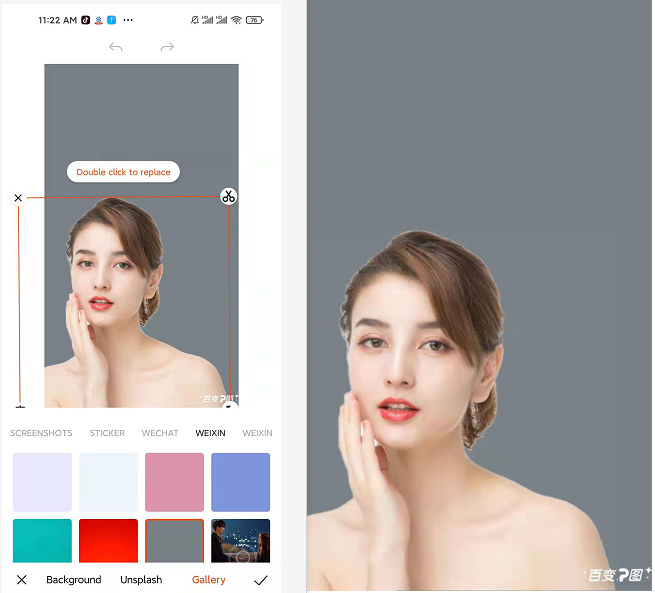
Task: Choose the teal background swatch
Action: (42, 540)
